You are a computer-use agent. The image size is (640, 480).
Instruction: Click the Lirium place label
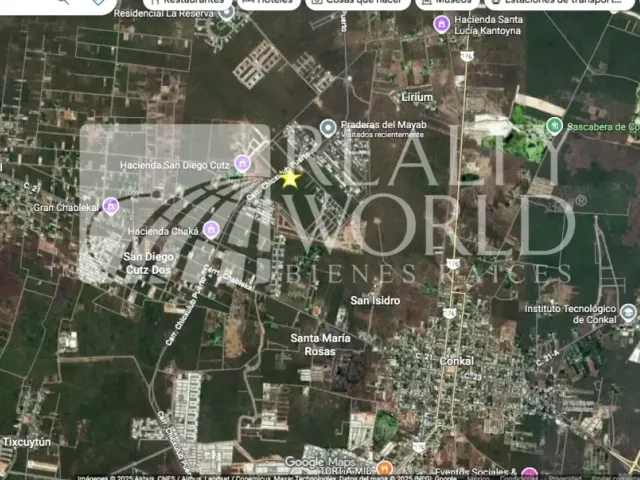click(x=417, y=98)
